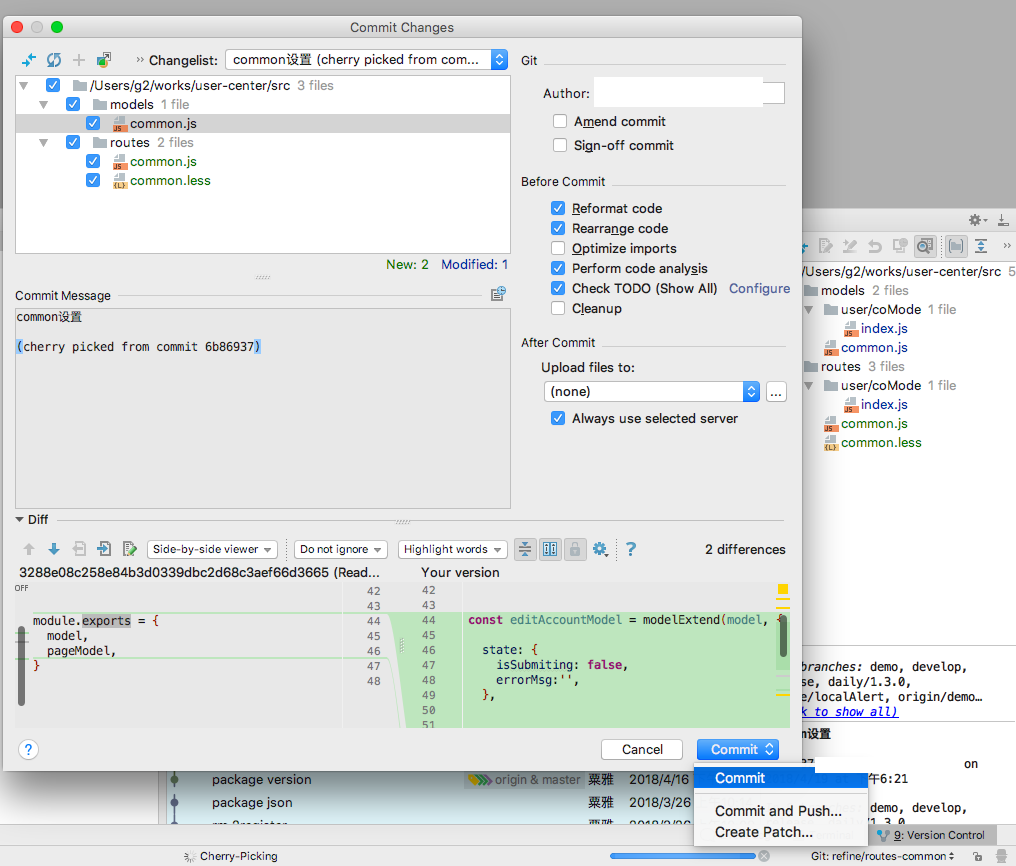Select index.js under models user/coMode
Image resolution: width=1016 pixels, height=866 pixels.
884,328
